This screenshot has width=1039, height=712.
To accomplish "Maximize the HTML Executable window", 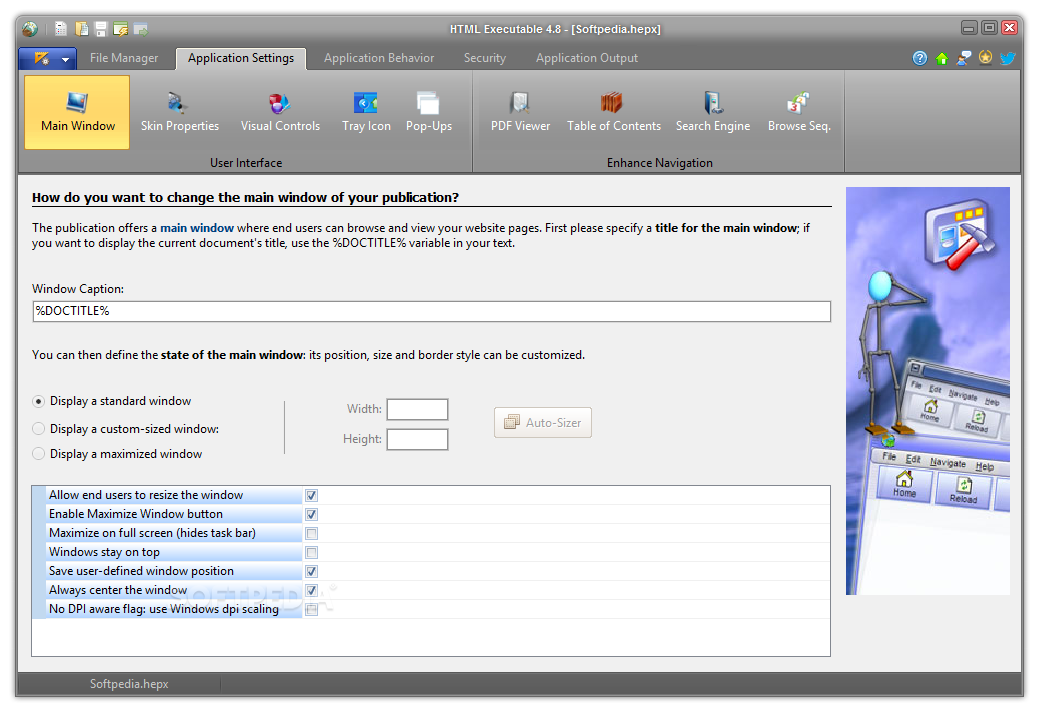I will 989,28.
